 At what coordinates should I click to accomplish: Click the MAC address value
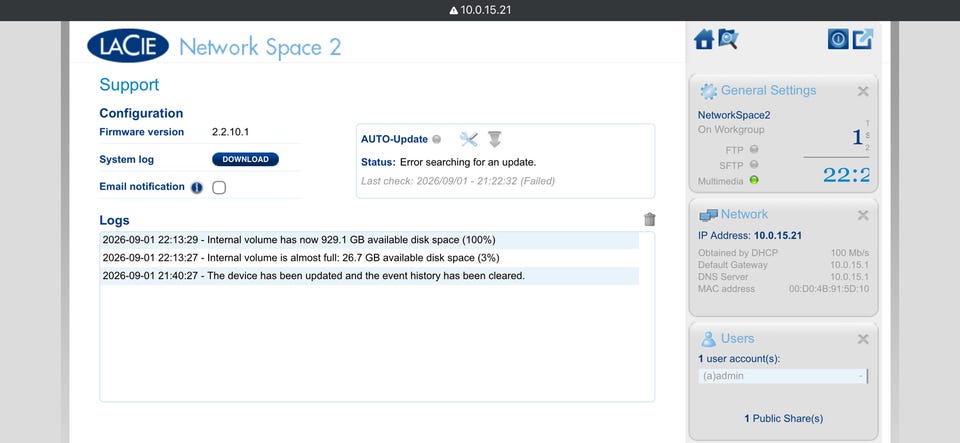[828, 289]
